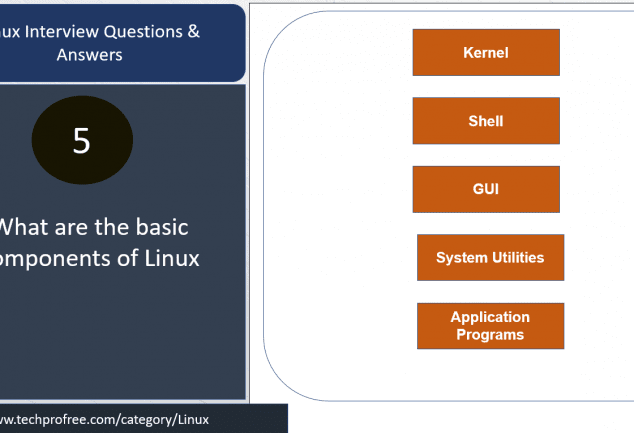
Task: Click the Kernel box
Action: point(486,53)
